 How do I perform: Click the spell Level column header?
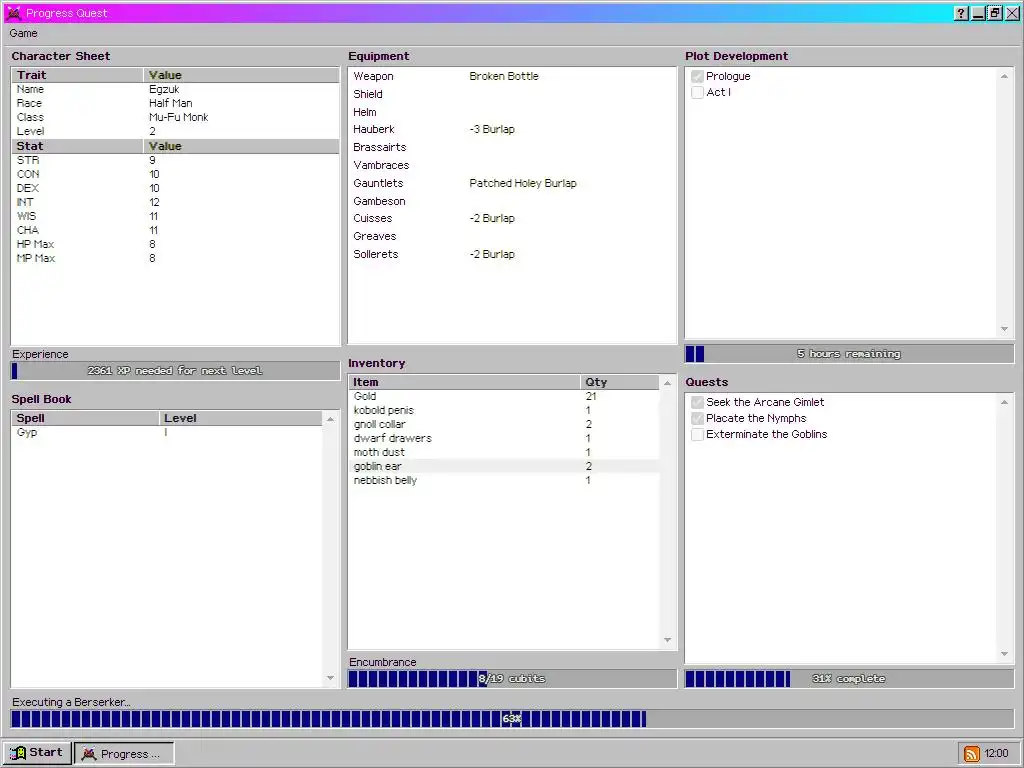[x=240, y=419]
